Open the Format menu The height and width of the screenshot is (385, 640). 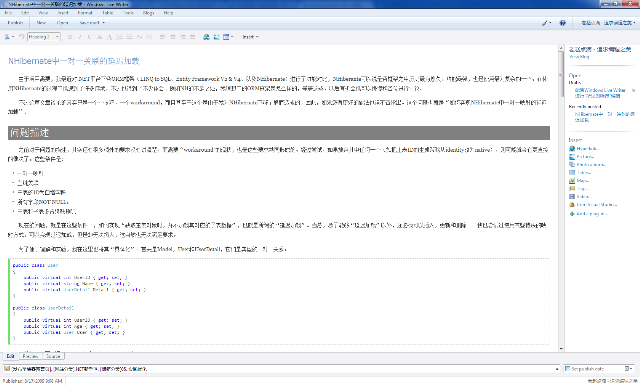pos(85,13)
